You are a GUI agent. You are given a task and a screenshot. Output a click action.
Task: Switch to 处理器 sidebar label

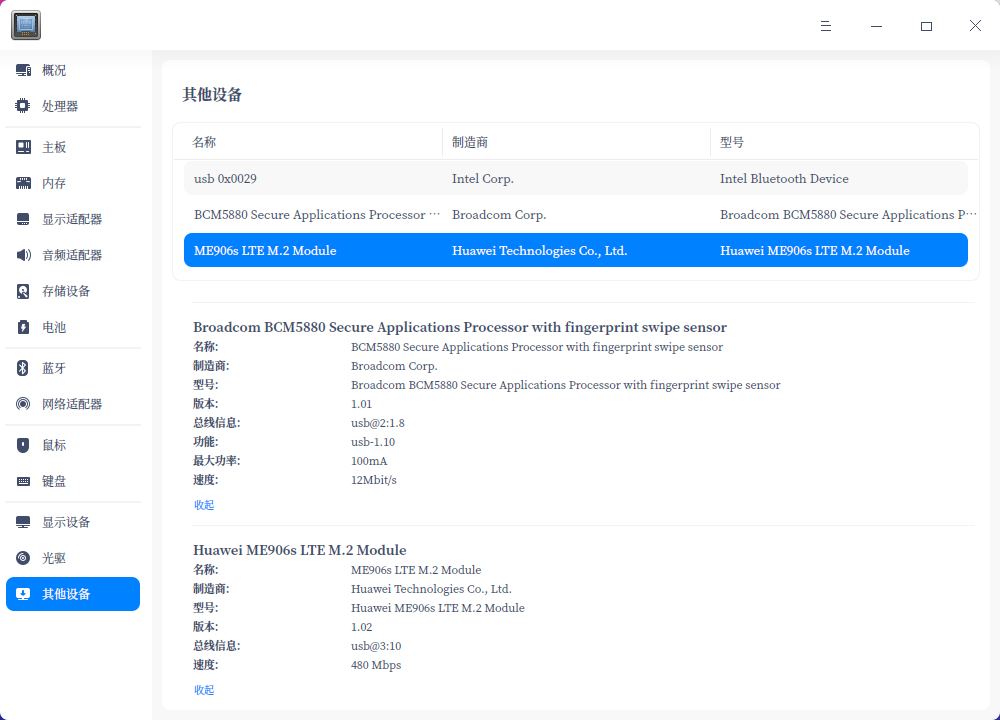60,106
